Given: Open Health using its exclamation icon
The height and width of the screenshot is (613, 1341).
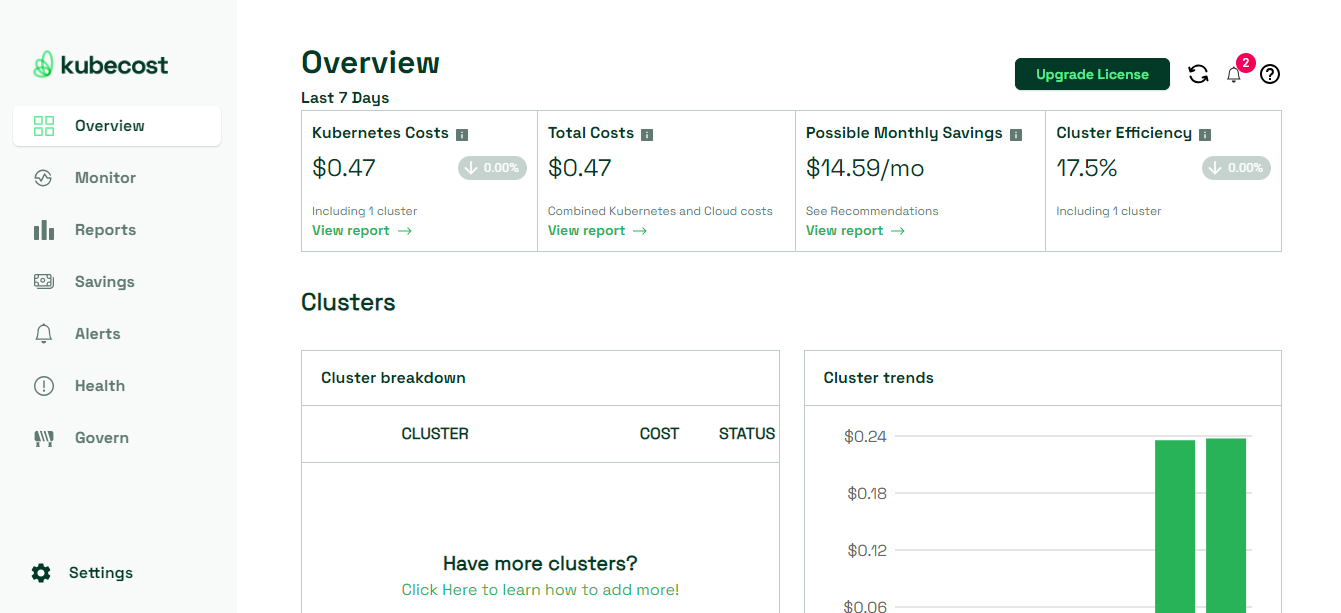Looking at the screenshot, I should tap(44, 385).
